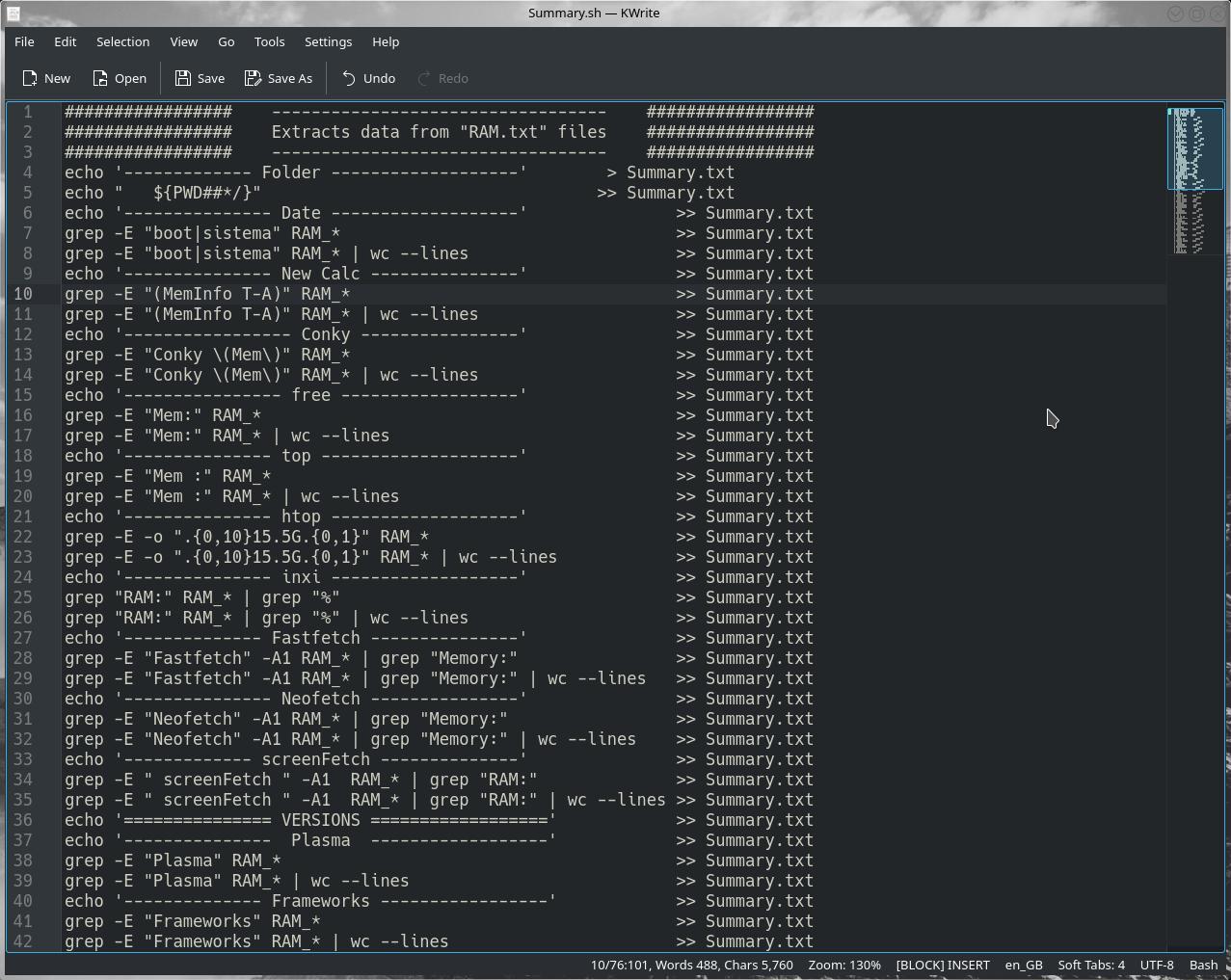Click line number 22 in the gutter
The image size is (1231, 980).
pyautogui.click(x=22, y=537)
